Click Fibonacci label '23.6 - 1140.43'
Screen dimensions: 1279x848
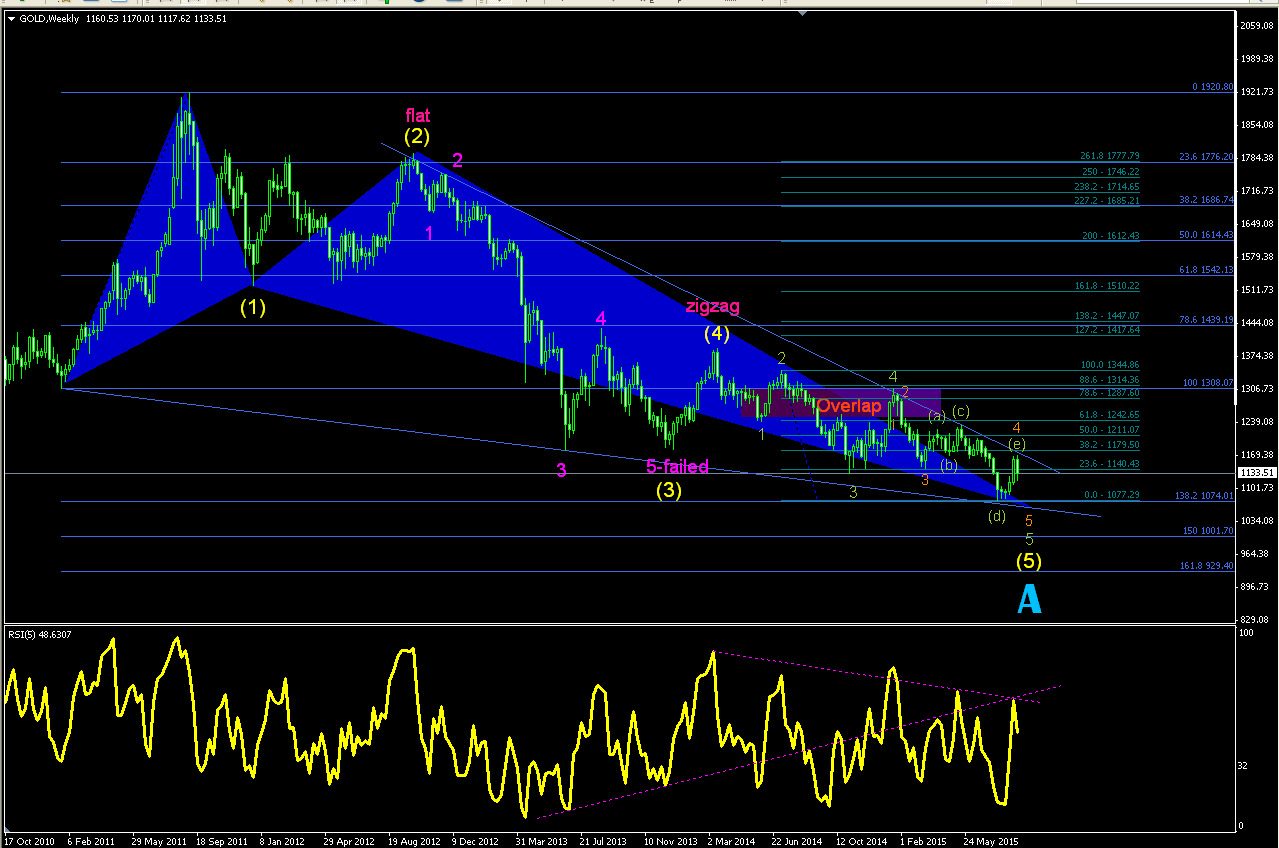click(1111, 464)
